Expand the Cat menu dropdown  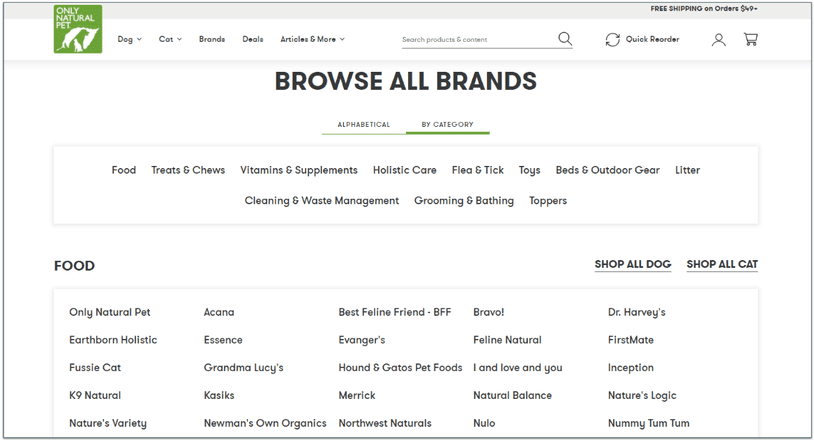170,39
